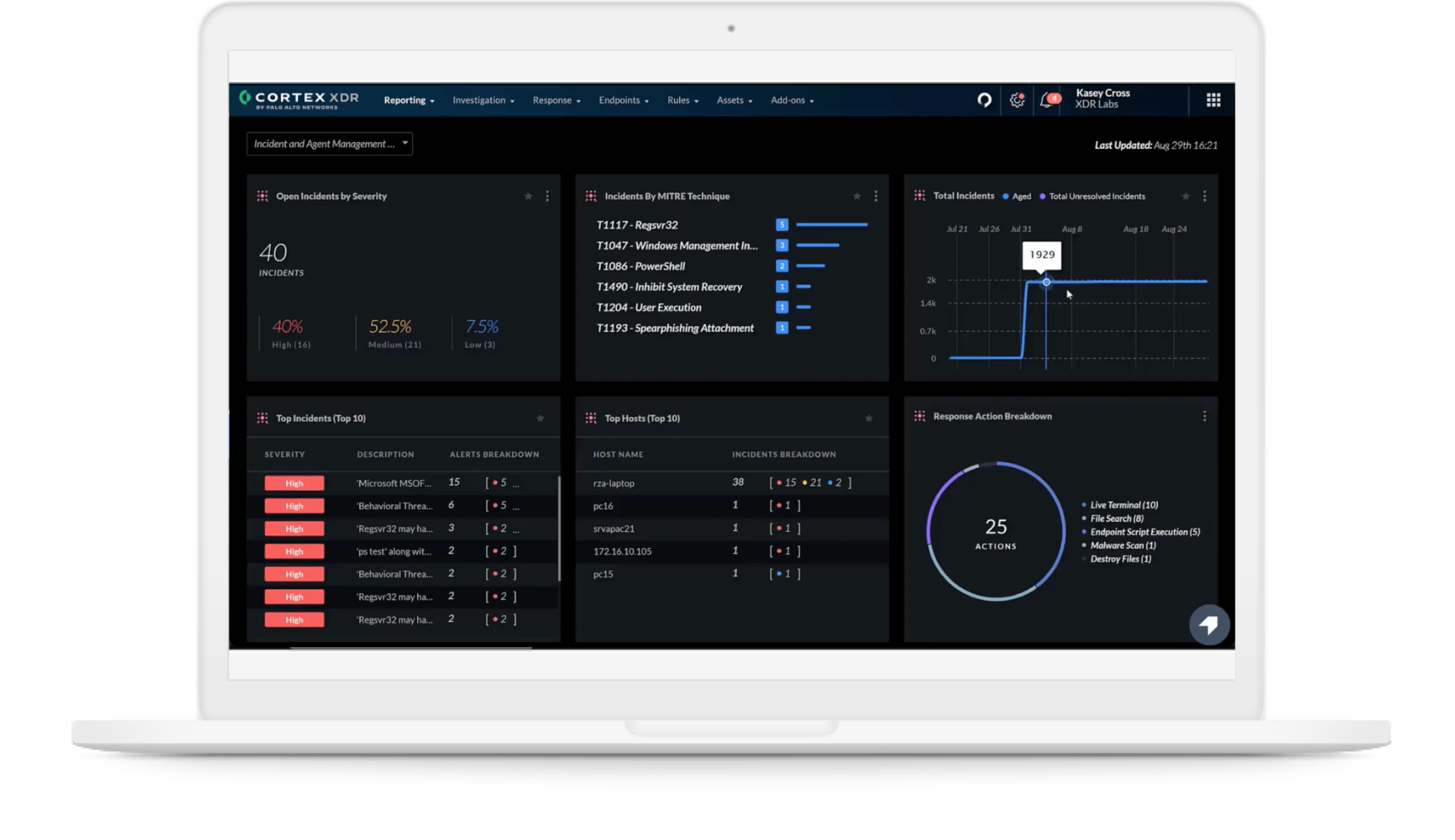1455x840 pixels.
Task: Open Open Incidents by Severity options menu
Action: (x=547, y=196)
